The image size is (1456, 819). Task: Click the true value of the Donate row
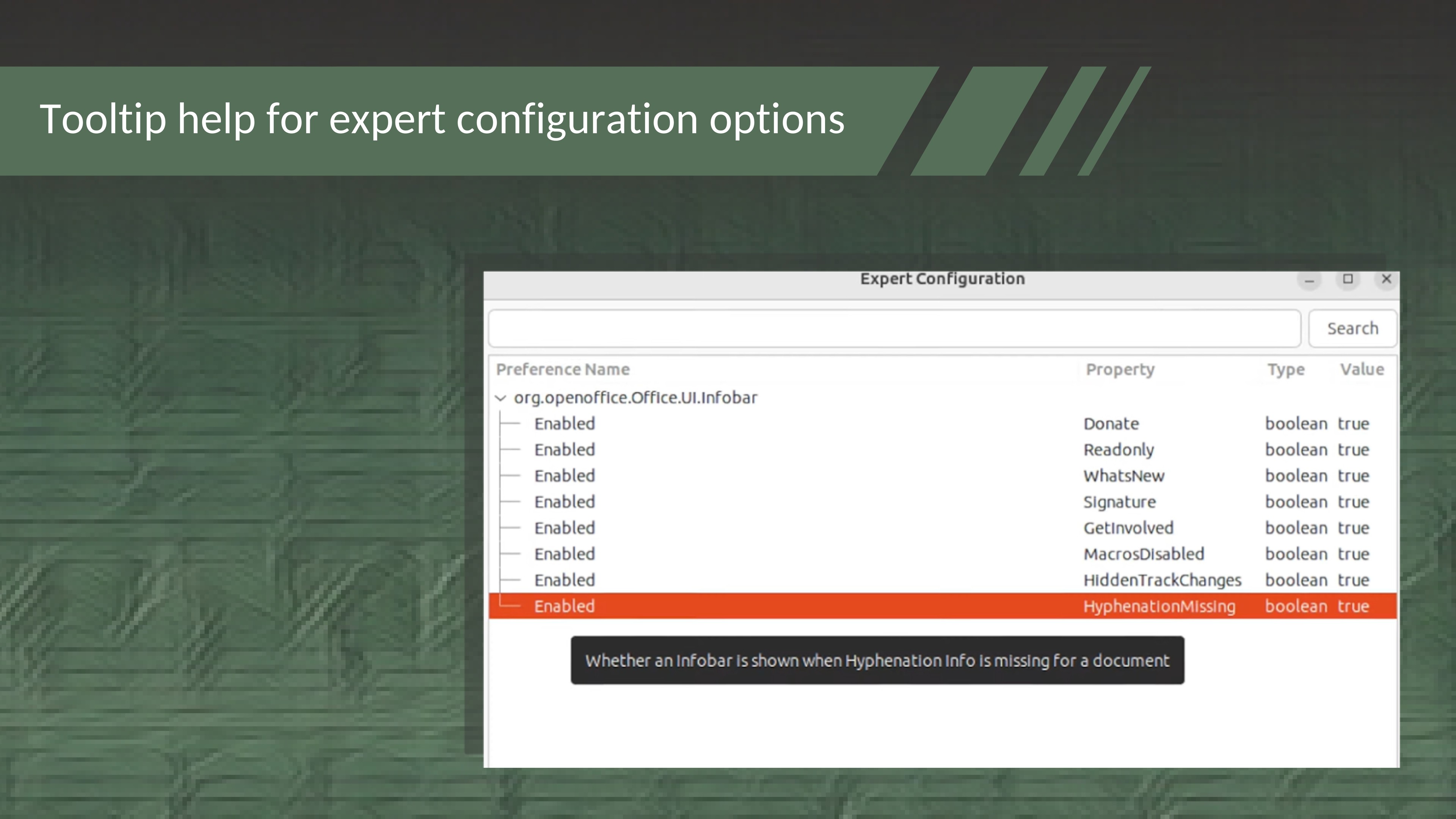(x=1353, y=424)
